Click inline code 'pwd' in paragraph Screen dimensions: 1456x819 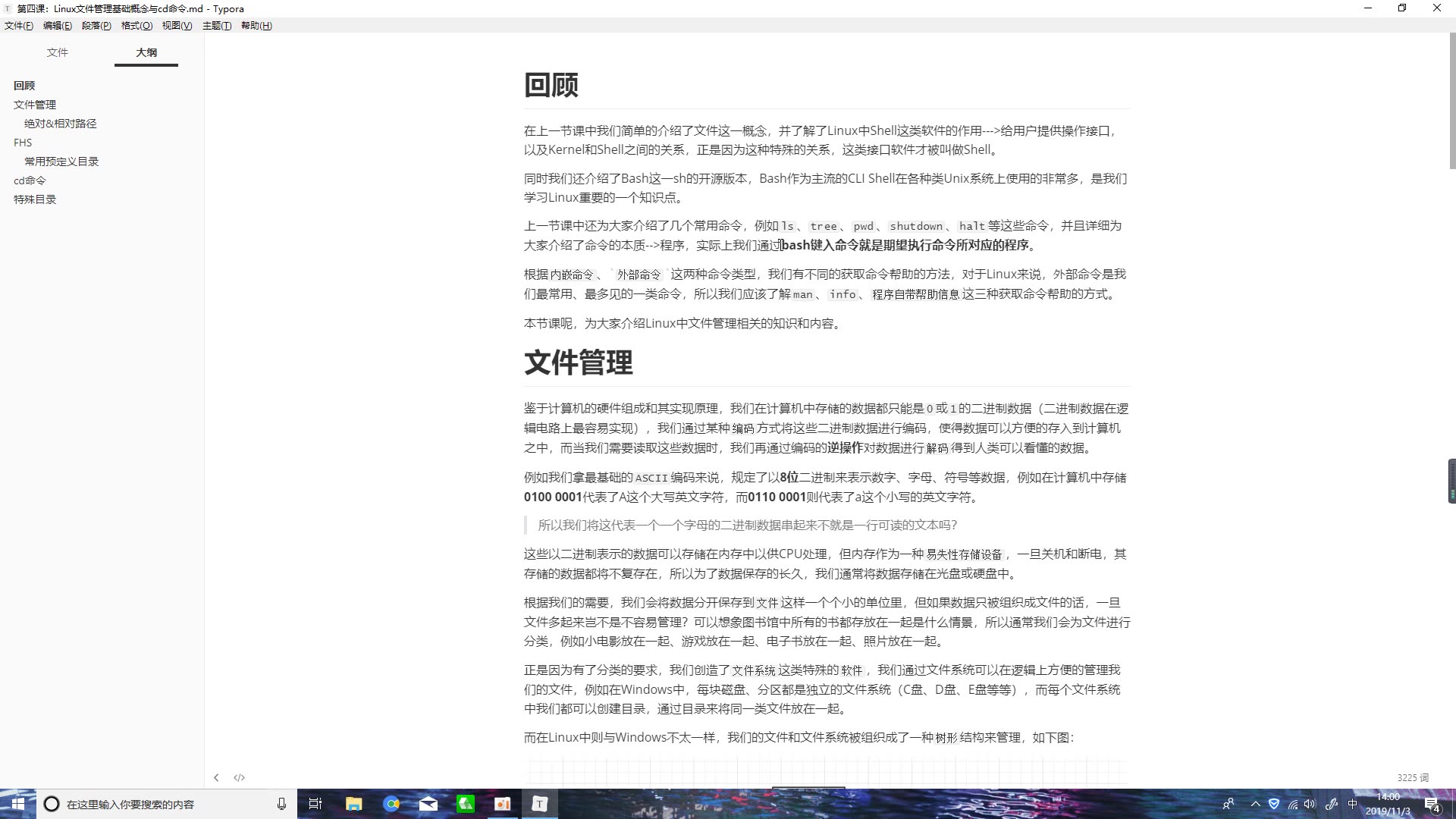pos(863,226)
